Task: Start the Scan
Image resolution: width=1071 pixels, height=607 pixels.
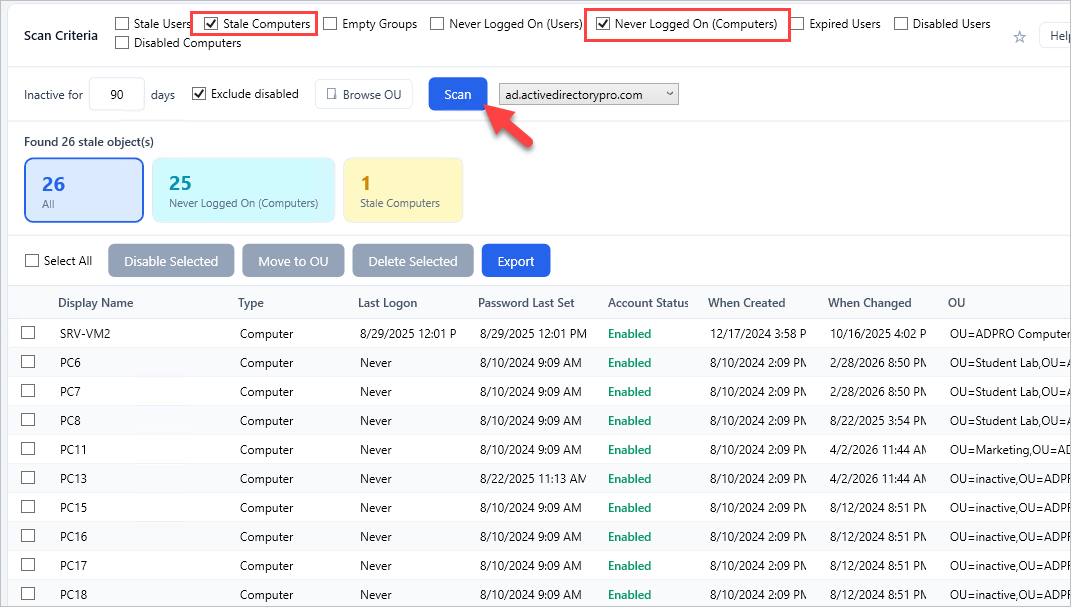Action: (x=458, y=94)
